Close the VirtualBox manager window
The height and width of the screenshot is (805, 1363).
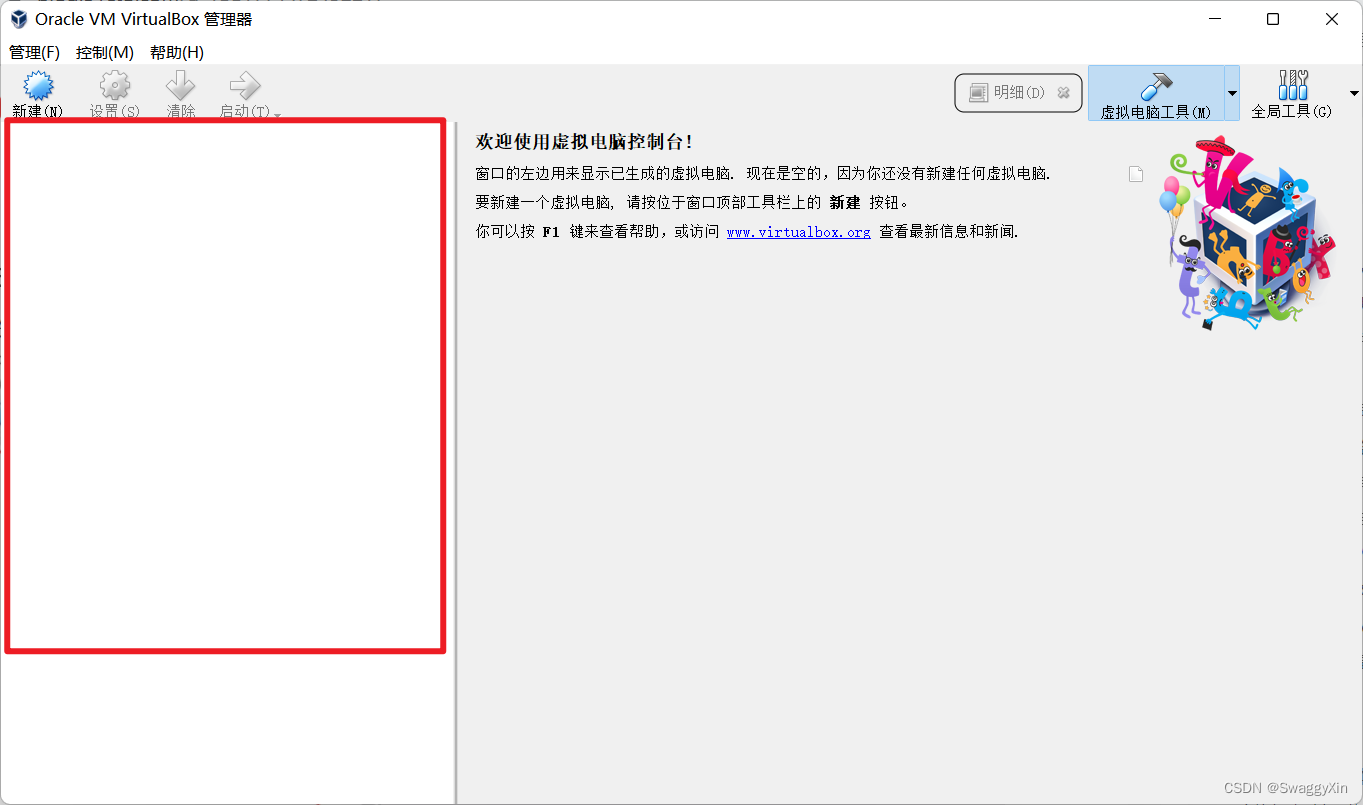(1332, 19)
